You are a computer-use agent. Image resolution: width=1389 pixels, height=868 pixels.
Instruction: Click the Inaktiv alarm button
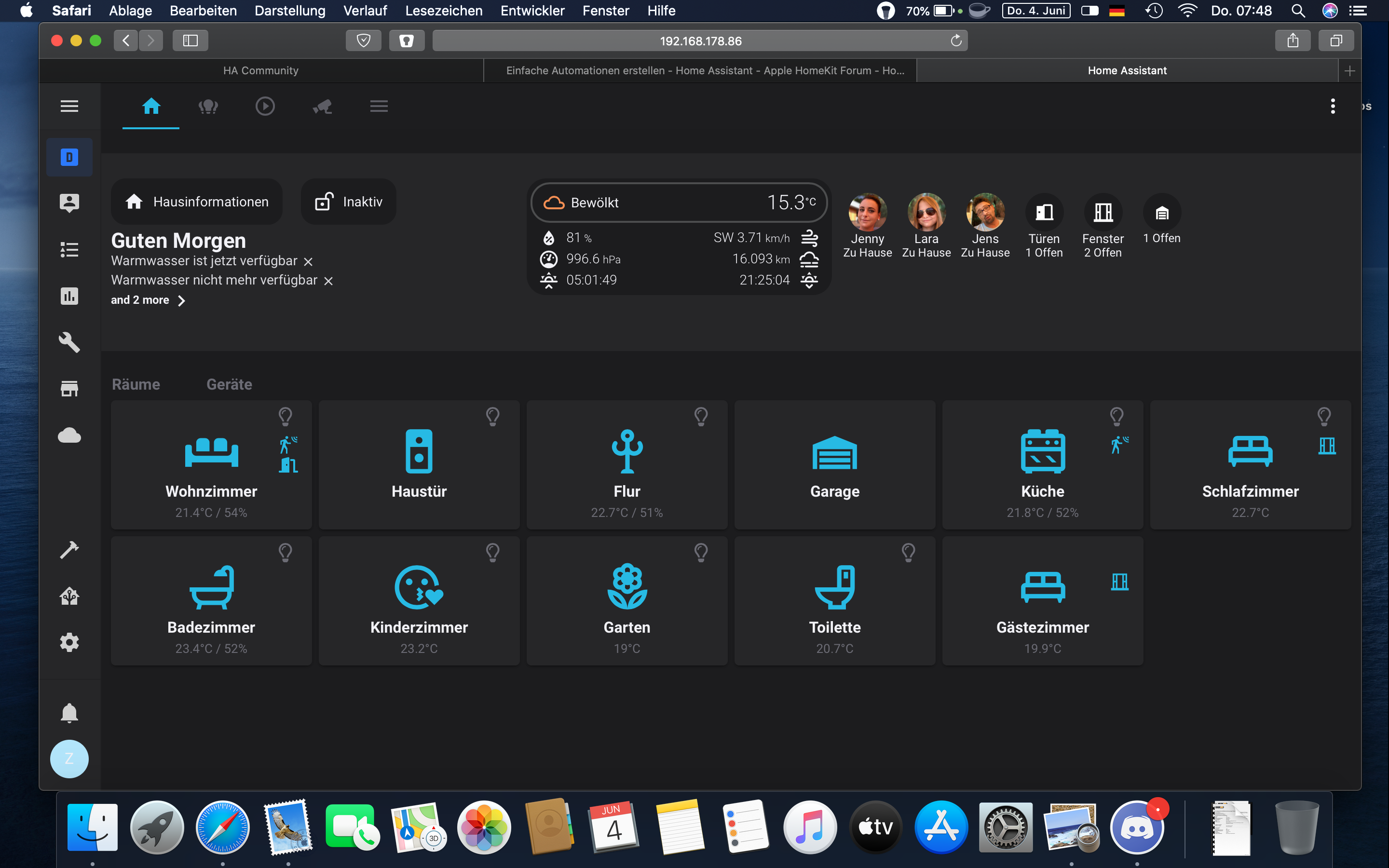(348, 202)
